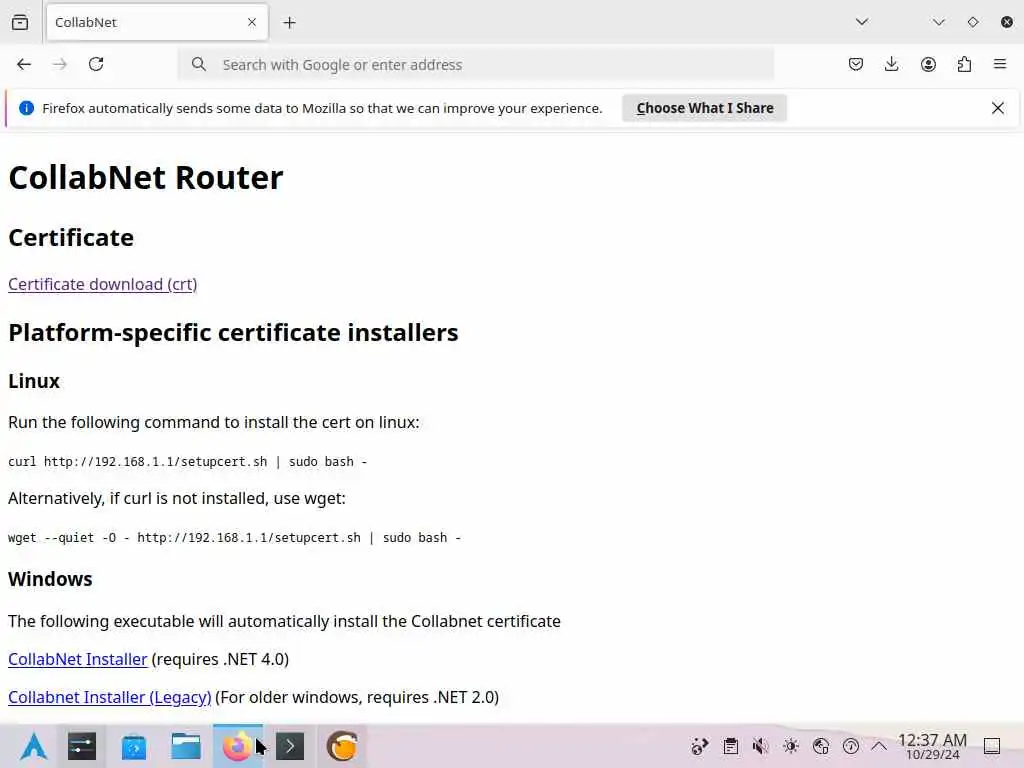List all tabs dropdown arrow
The height and width of the screenshot is (768, 1024).
(861, 22)
